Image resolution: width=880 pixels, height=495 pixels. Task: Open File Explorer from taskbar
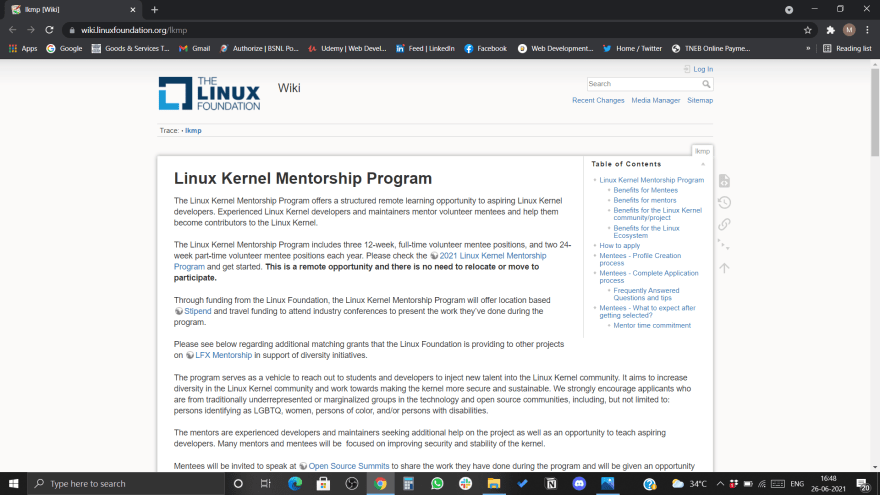(494, 483)
